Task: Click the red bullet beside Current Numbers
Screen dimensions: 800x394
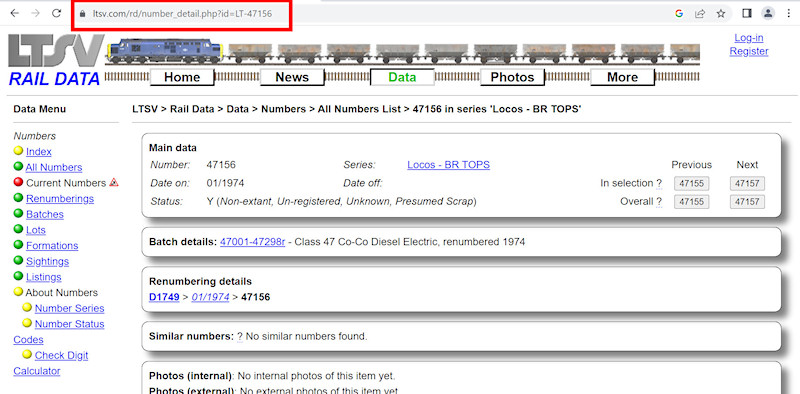Action: pyautogui.click(x=18, y=182)
